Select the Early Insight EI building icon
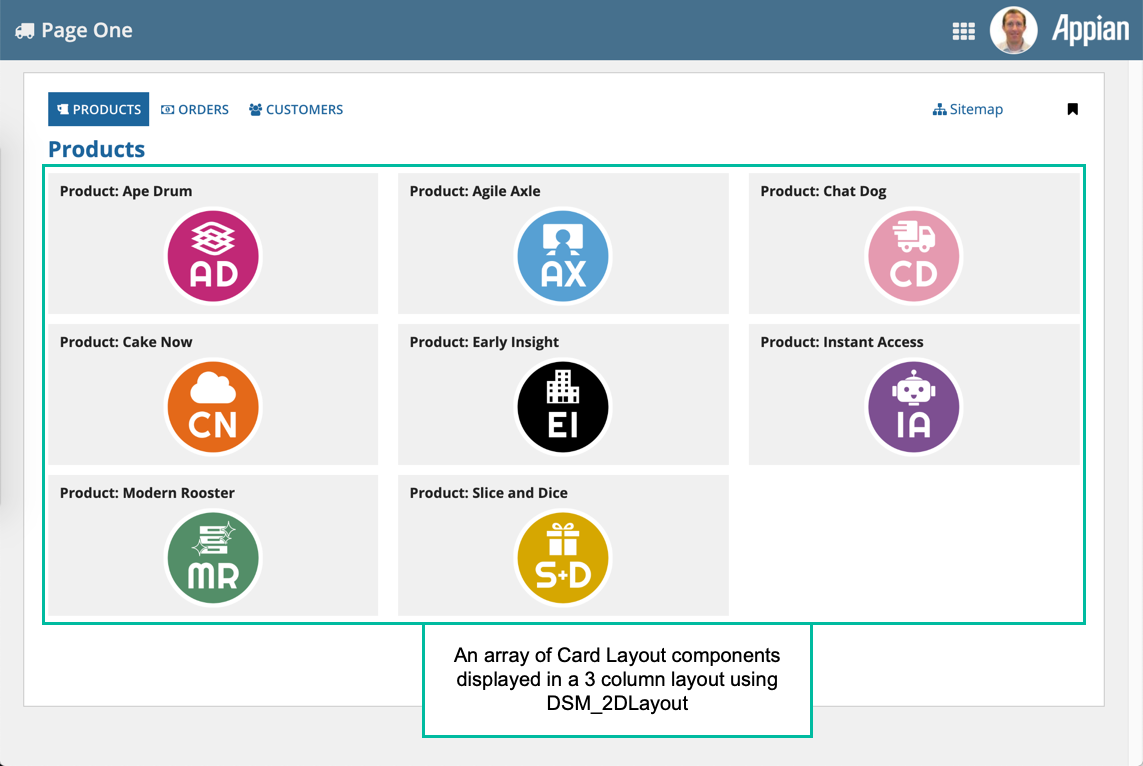1143x766 pixels. (x=563, y=407)
